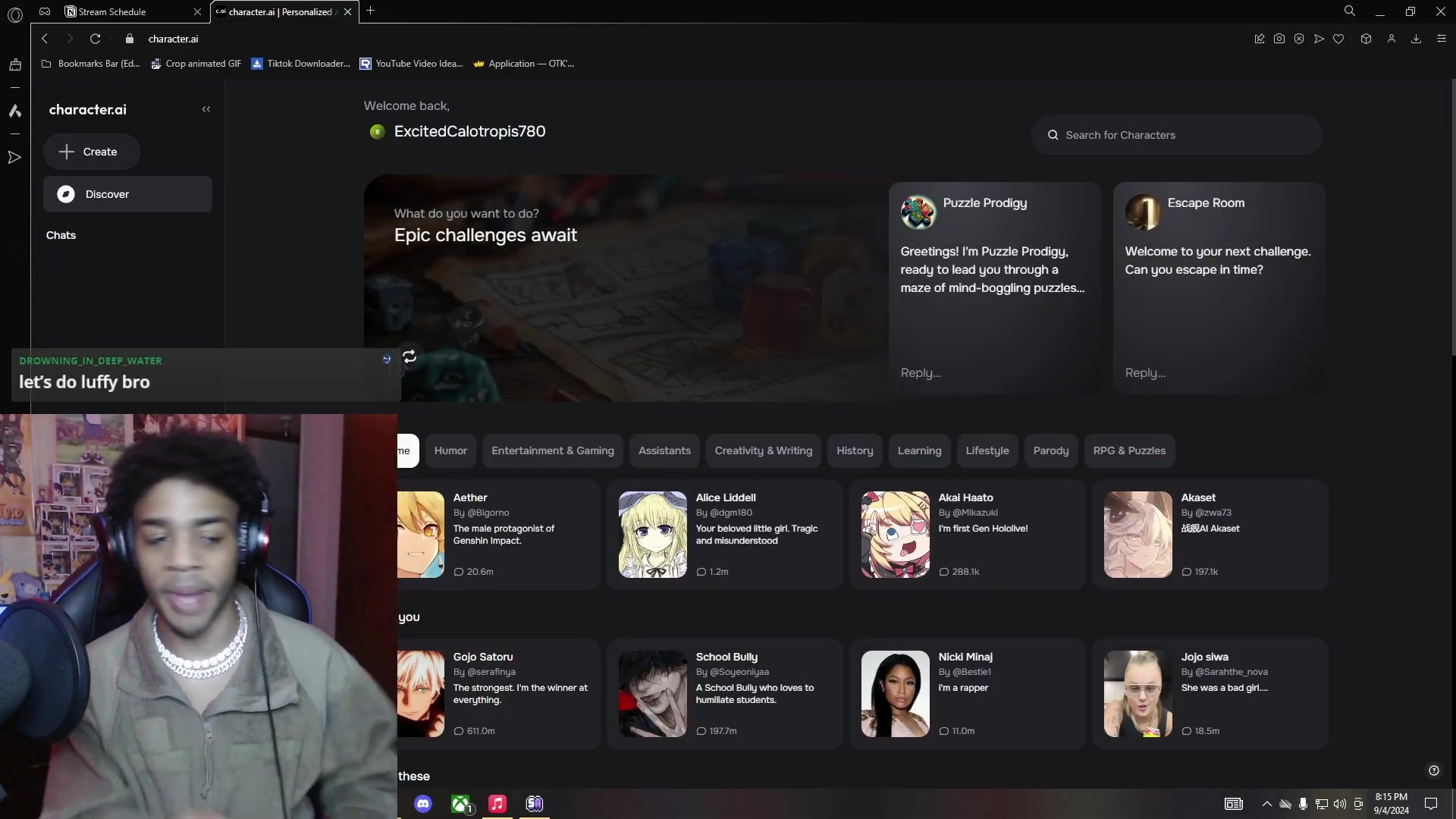Open Discord from the taskbar

pos(423,804)
